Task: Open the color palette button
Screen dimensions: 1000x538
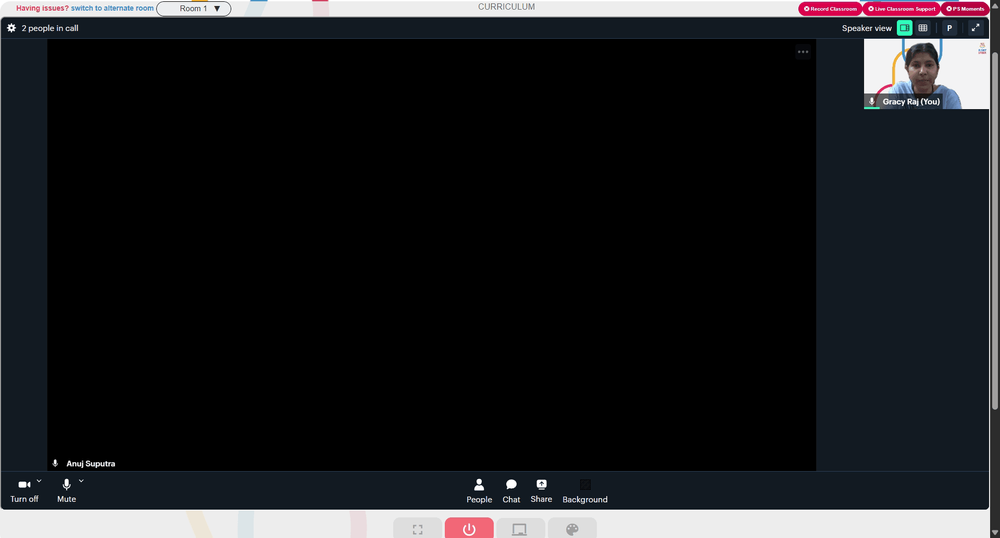Action: tap(572, 528)
